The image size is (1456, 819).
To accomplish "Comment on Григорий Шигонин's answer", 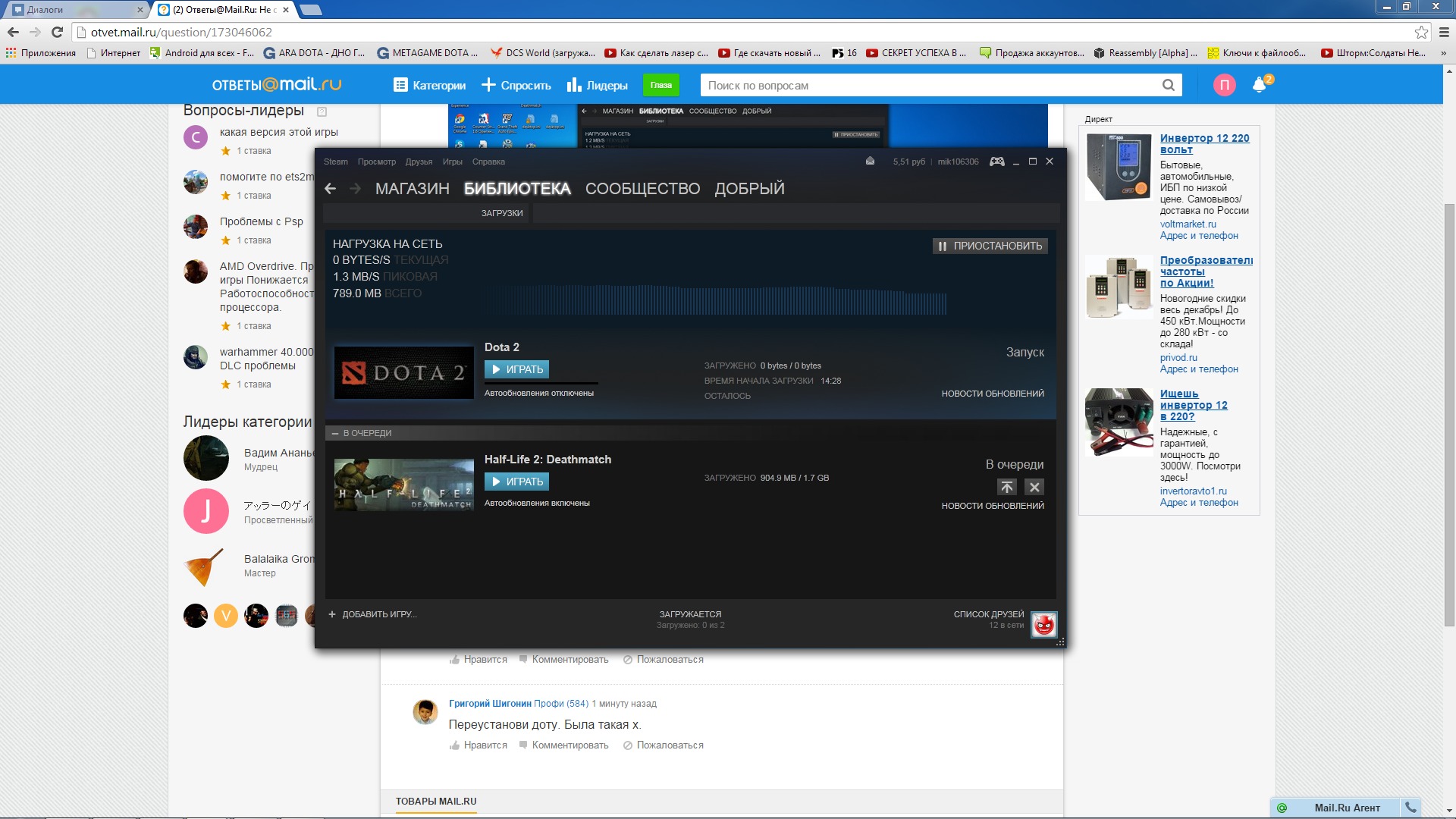I will [x=563, y=745].
